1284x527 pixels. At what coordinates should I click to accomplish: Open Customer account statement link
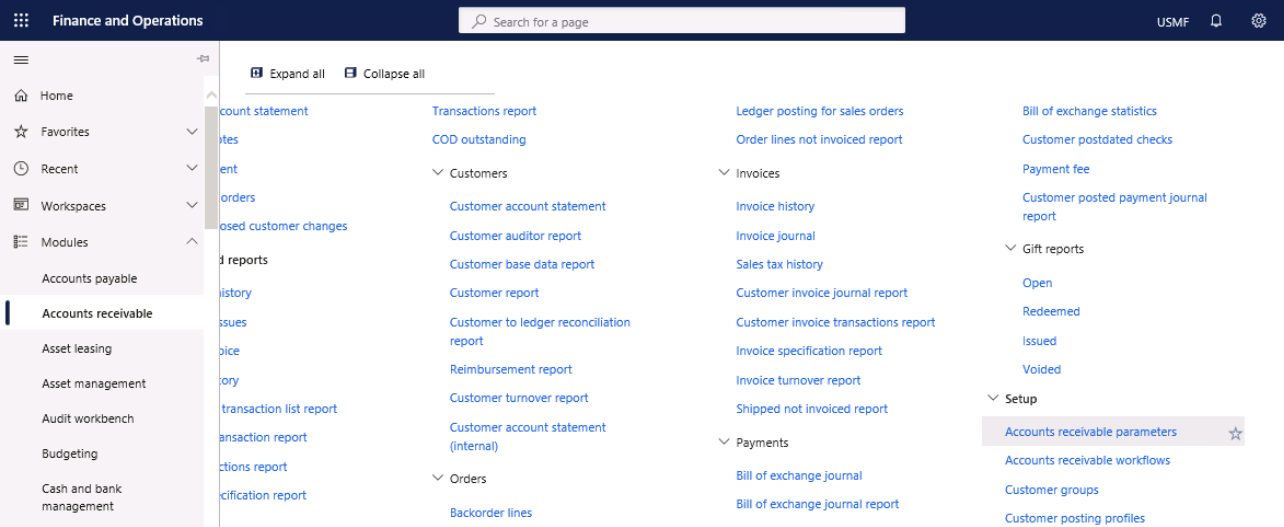tap(528, 206)
